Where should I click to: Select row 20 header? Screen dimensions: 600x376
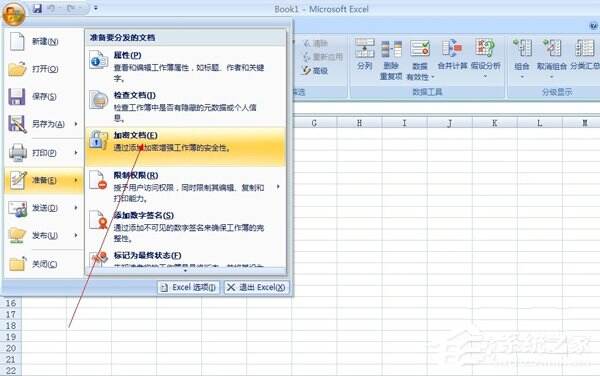11,348
